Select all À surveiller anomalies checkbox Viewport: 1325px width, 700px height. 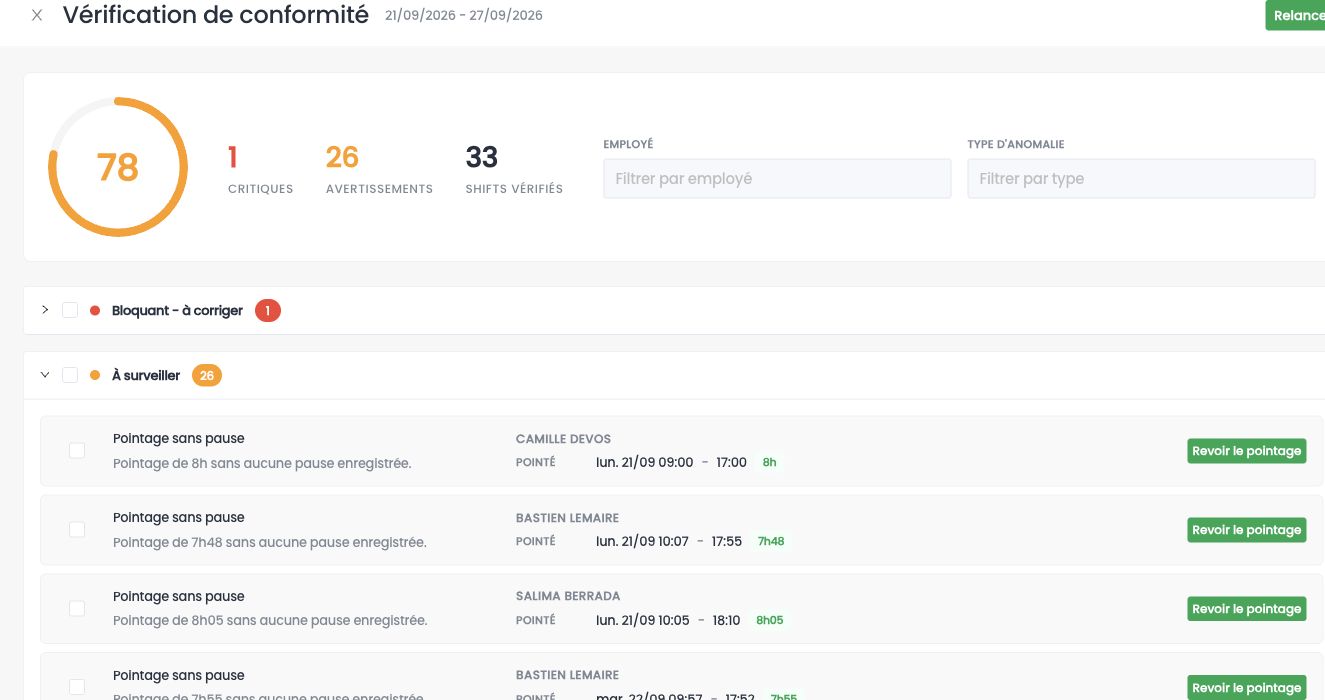pos(70,375)
